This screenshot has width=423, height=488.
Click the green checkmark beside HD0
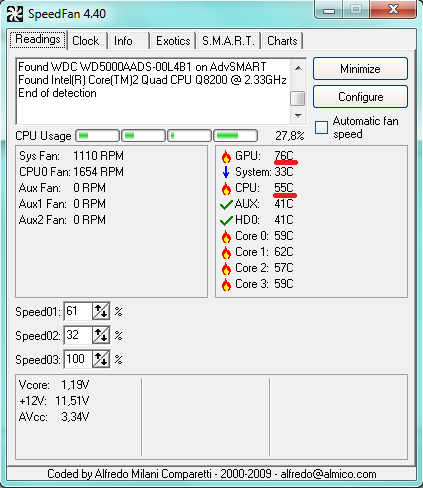coord(226,220)
